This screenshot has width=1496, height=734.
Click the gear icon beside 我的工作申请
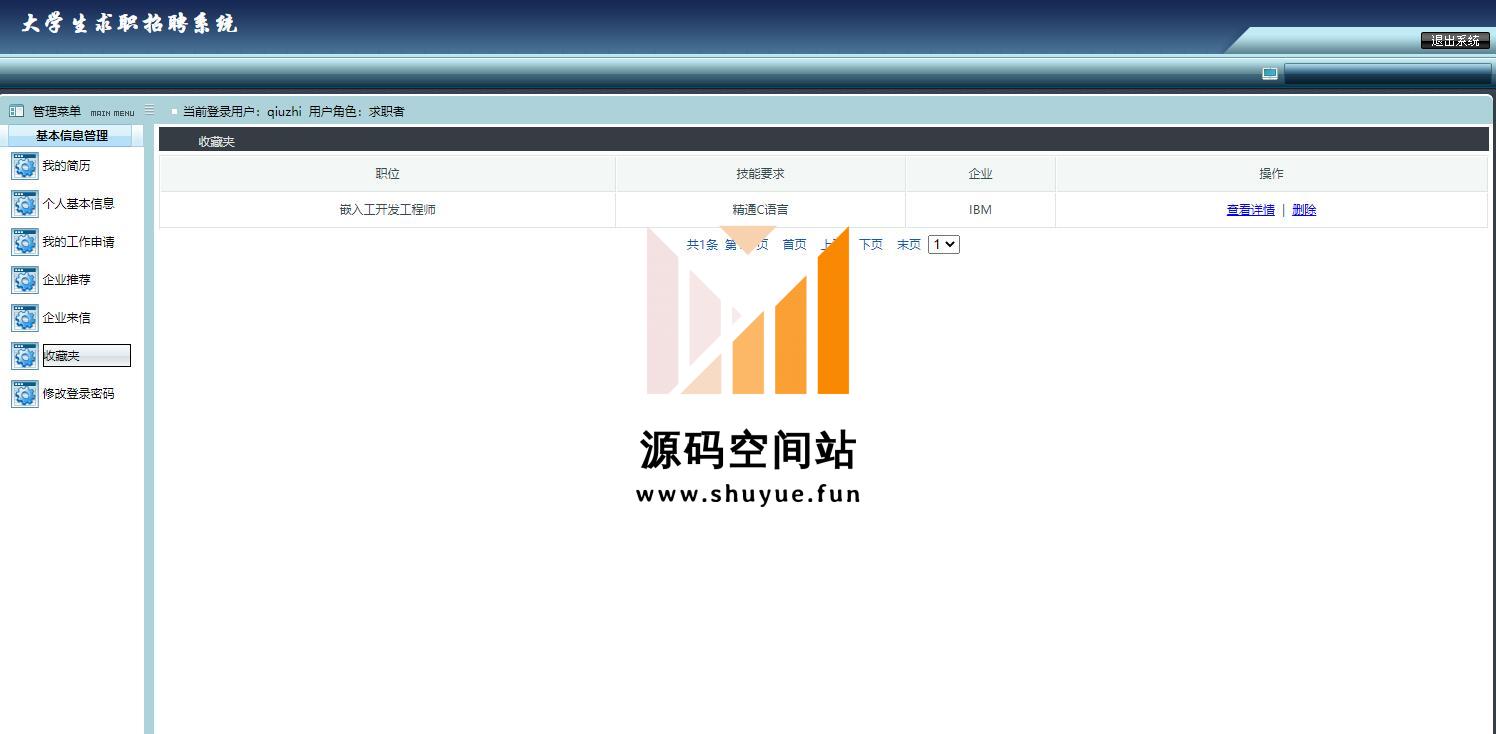pos(25,242)
